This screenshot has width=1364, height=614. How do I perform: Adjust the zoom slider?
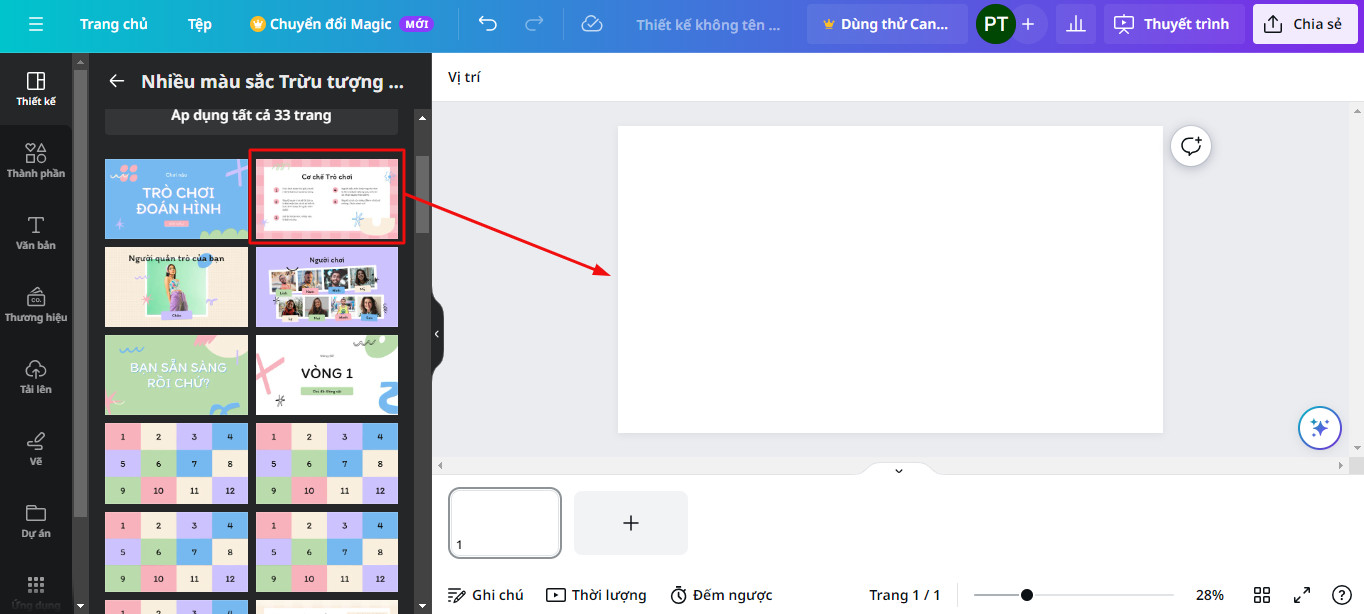[1027, 592]
